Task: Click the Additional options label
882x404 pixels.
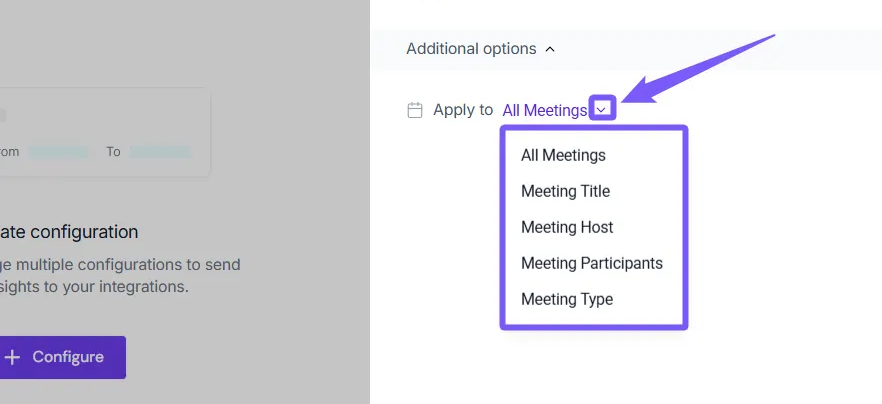Action: pyautogui.click(x=471, y=49)
